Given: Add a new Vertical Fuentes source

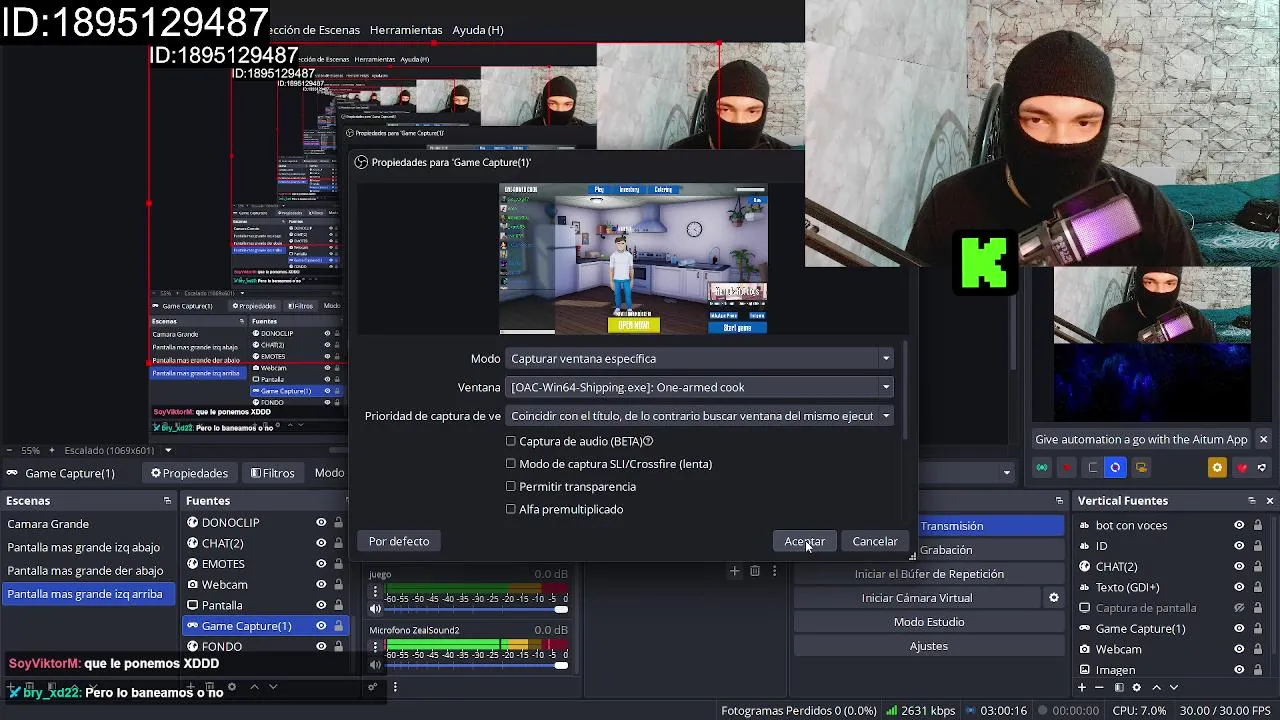Looking at the screenshot, I should click(x=1081, y=688).
